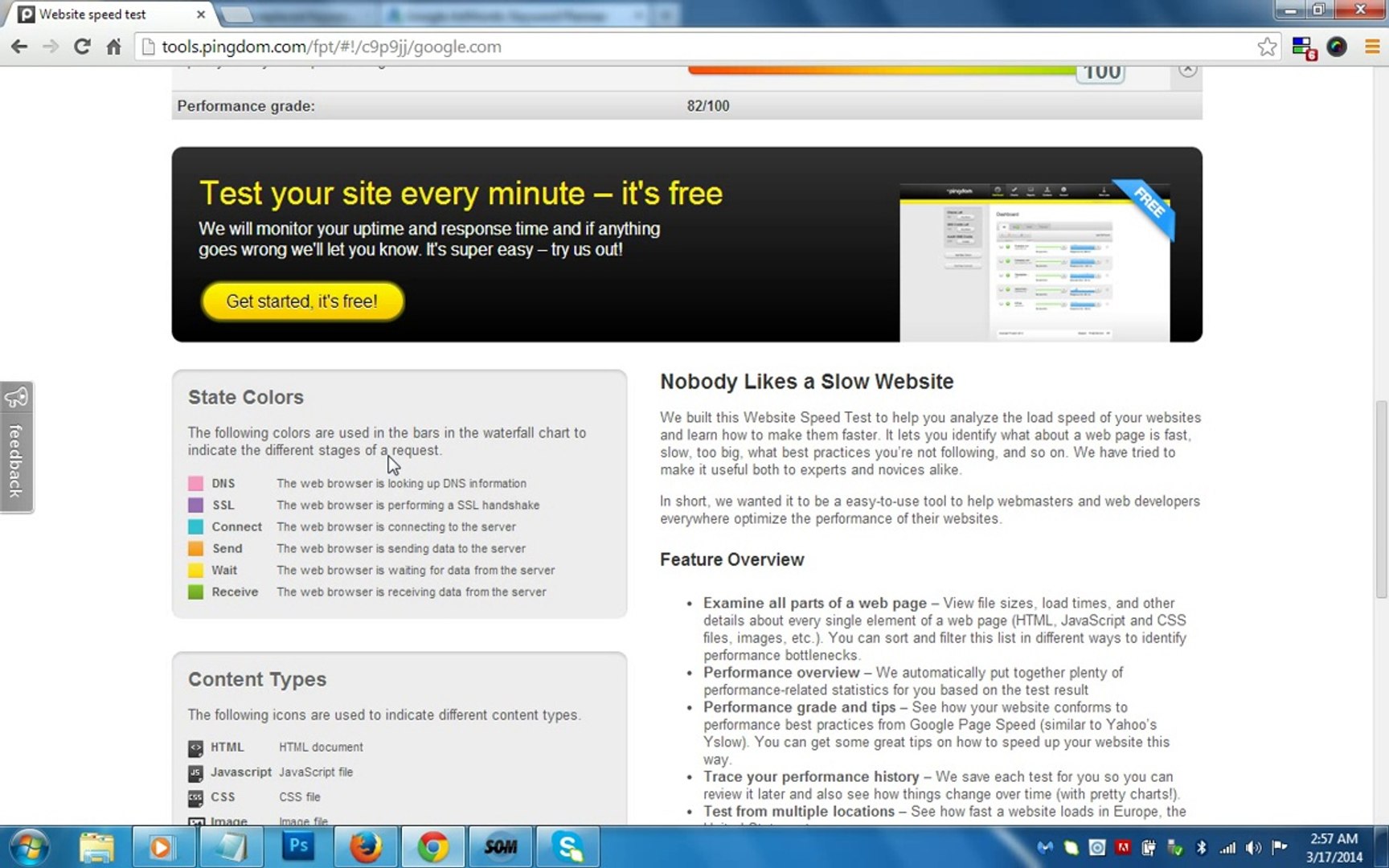Click the CSS file content type icon
This screenshot has height=868, width=1389.
(196, 796)
